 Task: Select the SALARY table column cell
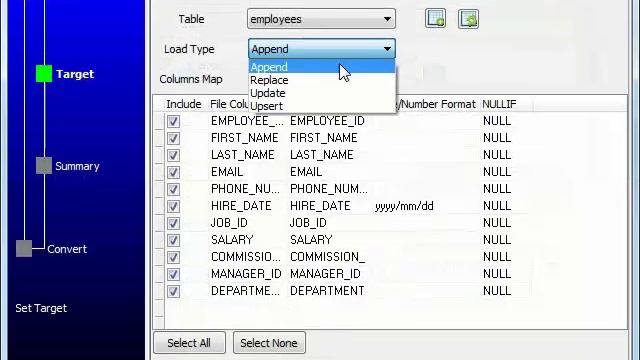(311, 240)
